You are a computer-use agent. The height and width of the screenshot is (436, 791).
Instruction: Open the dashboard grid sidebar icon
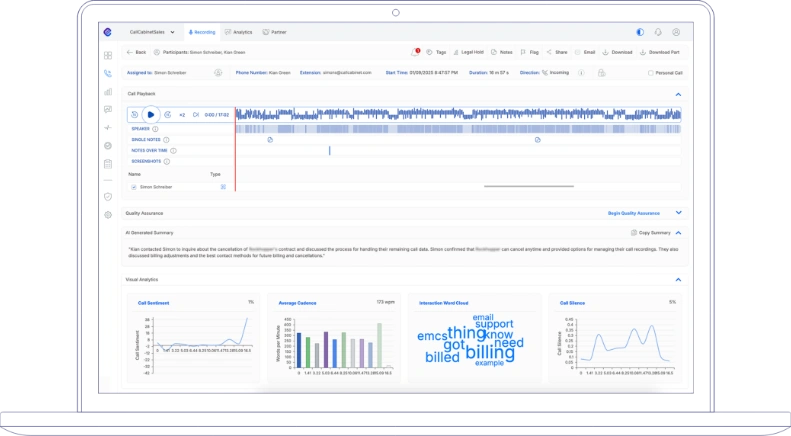click(108, 55)
